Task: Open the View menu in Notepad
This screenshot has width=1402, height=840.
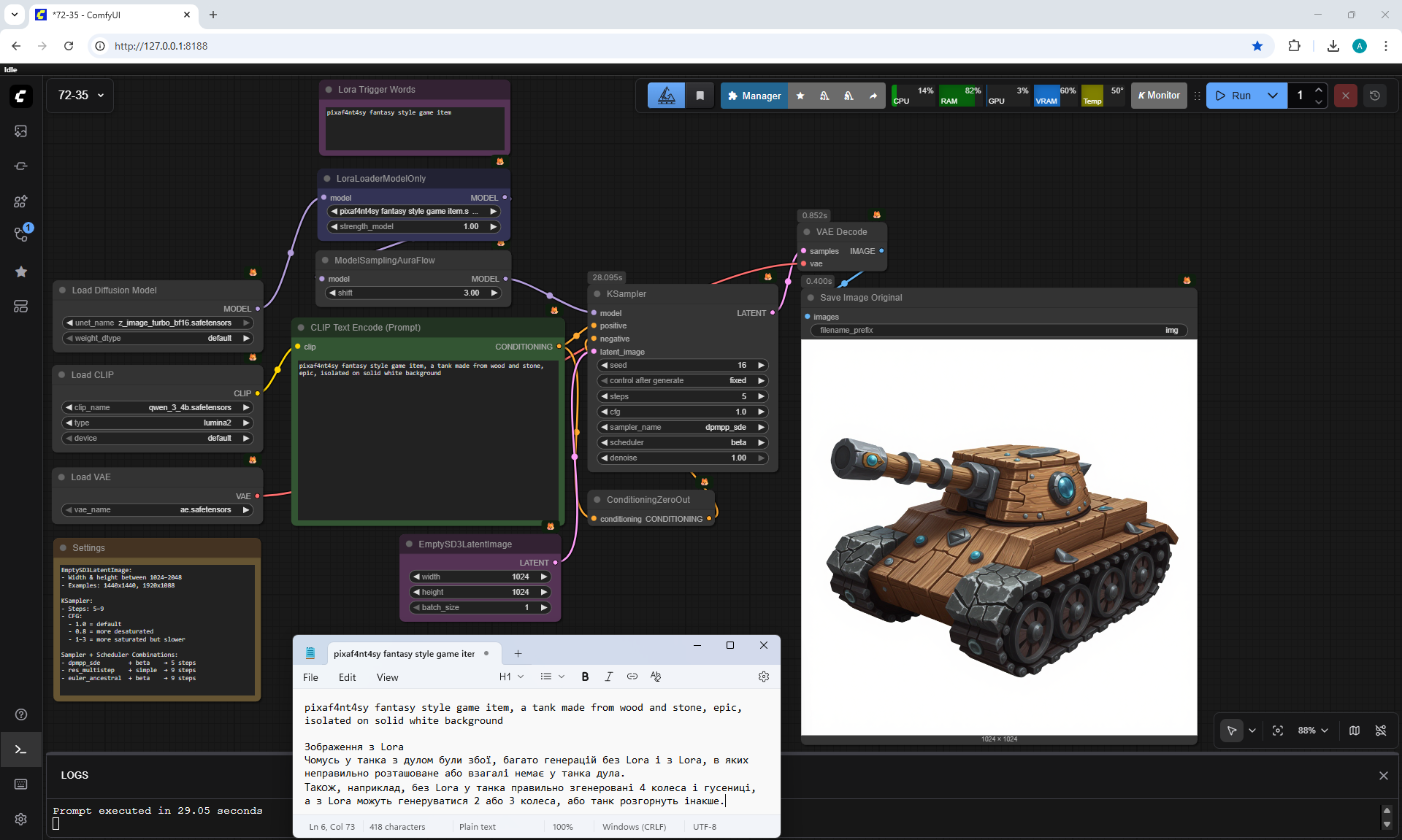Action: pos(387,677)
